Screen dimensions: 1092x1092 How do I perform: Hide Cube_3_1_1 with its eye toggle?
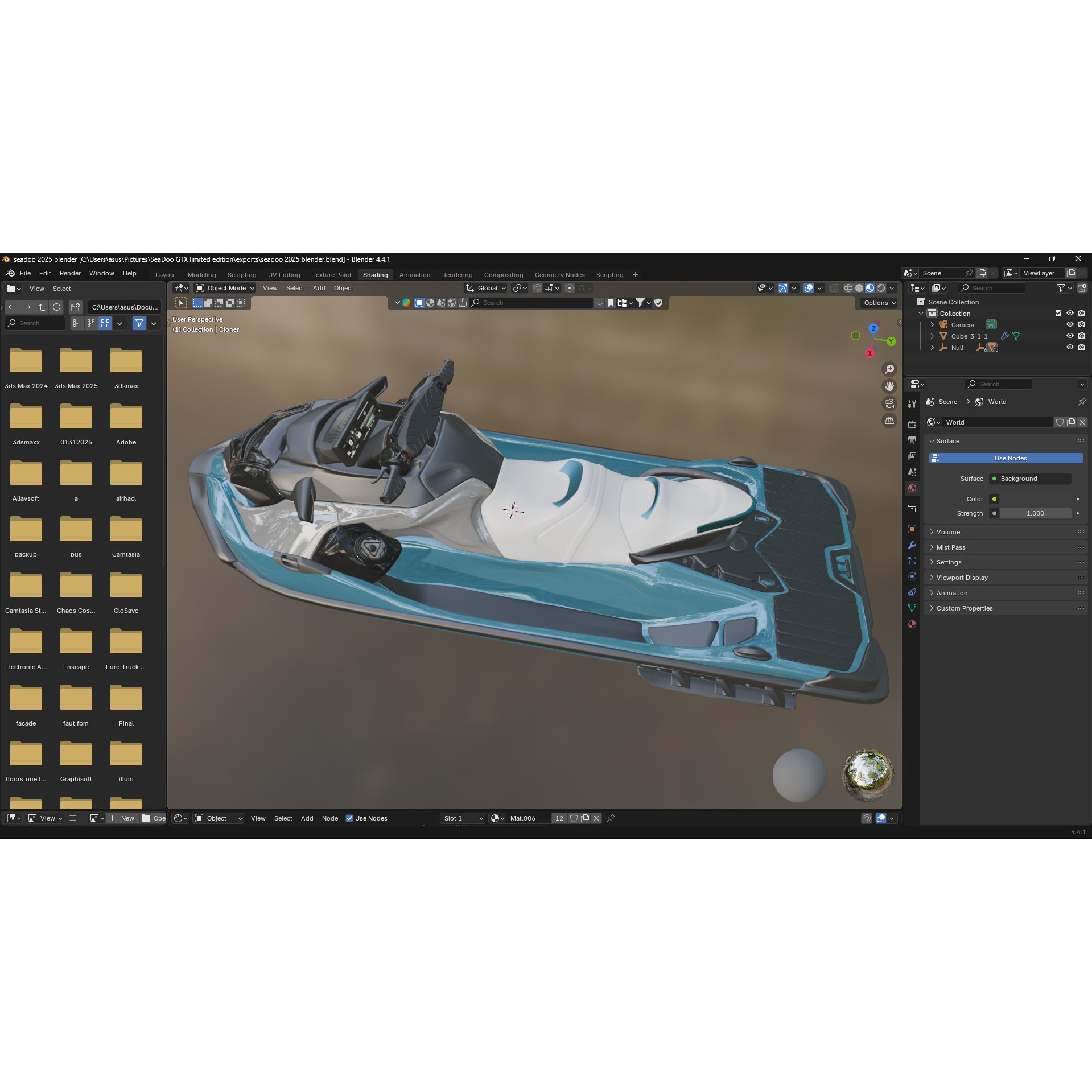pyautogui.click(x=1070, y=336)
